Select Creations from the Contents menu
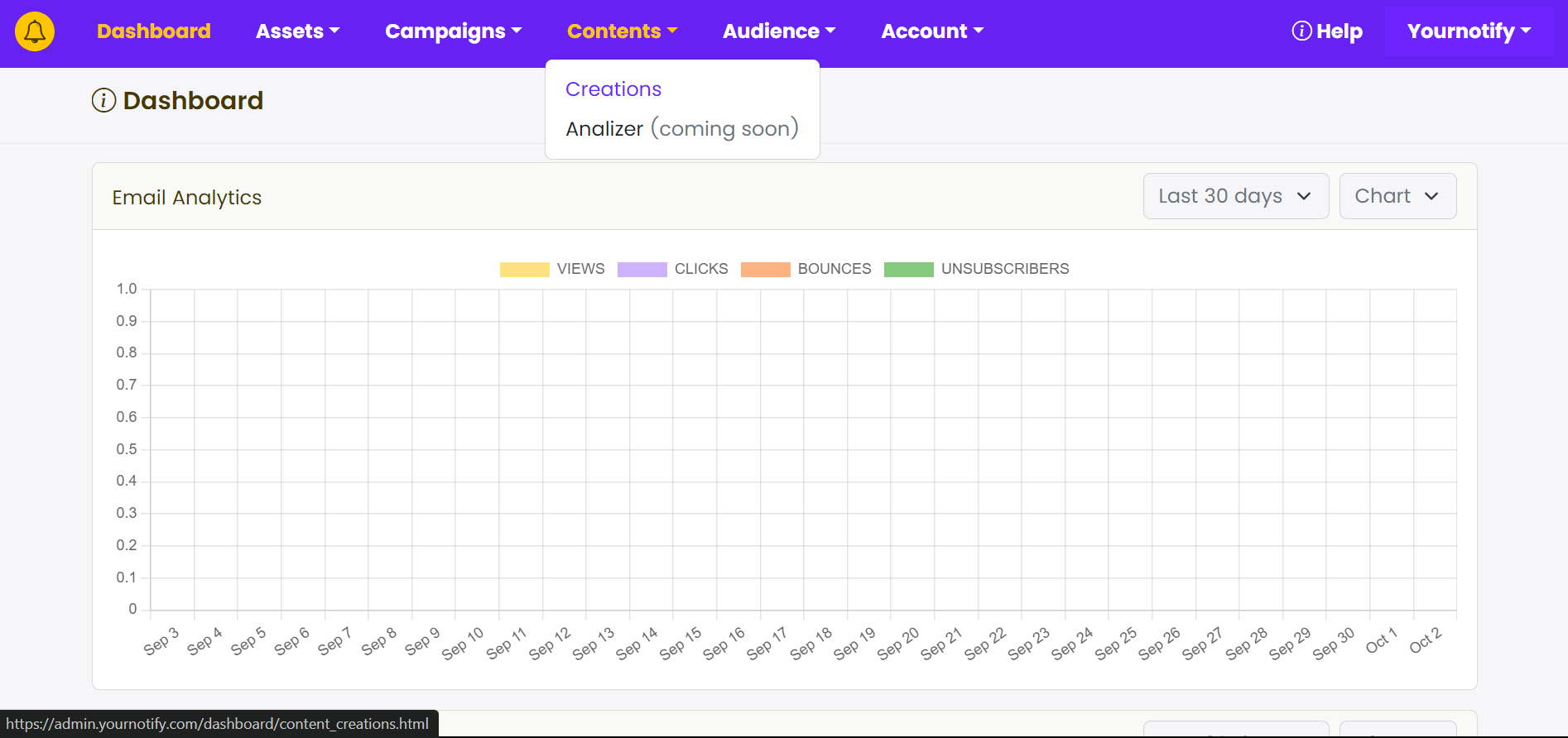This screenshot has height=738, width=1568. click(613, 89)
